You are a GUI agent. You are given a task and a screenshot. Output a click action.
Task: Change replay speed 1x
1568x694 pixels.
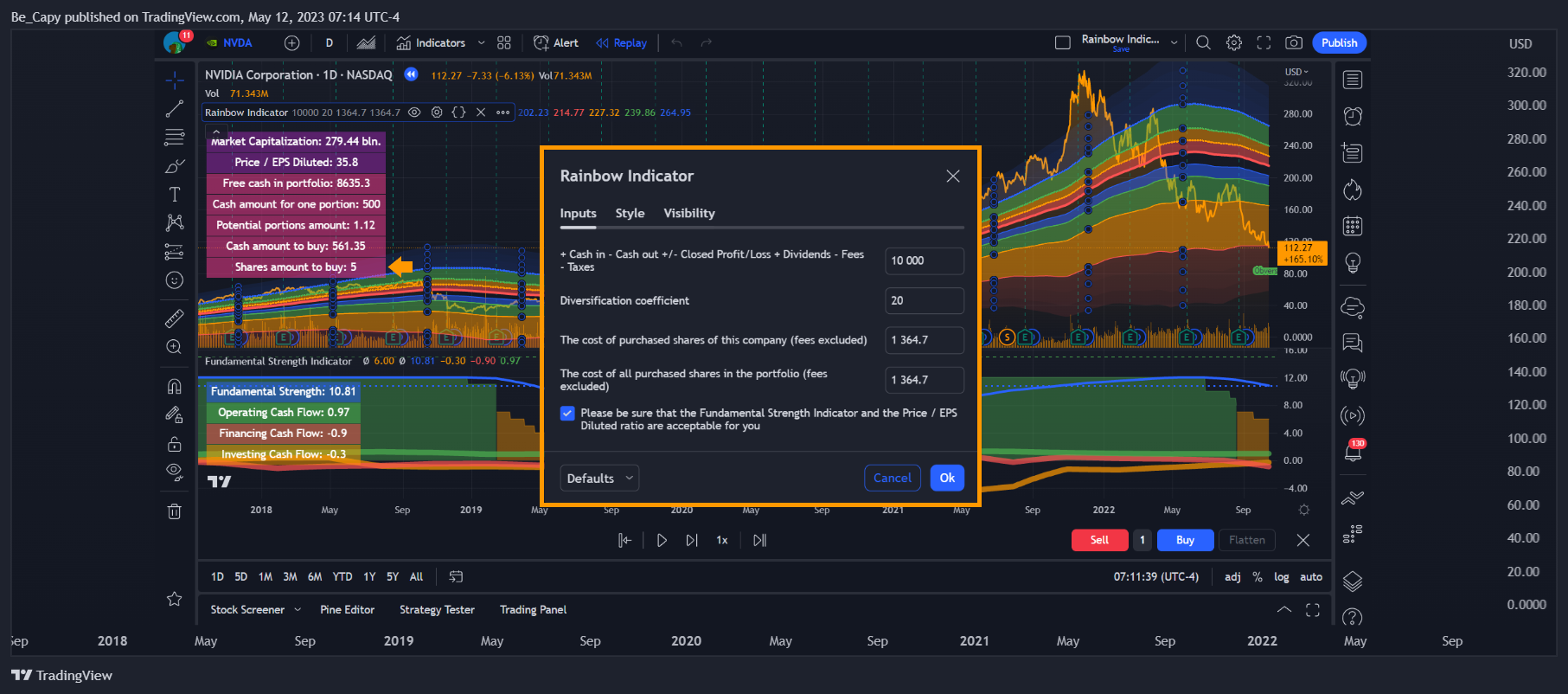point(722,540)
